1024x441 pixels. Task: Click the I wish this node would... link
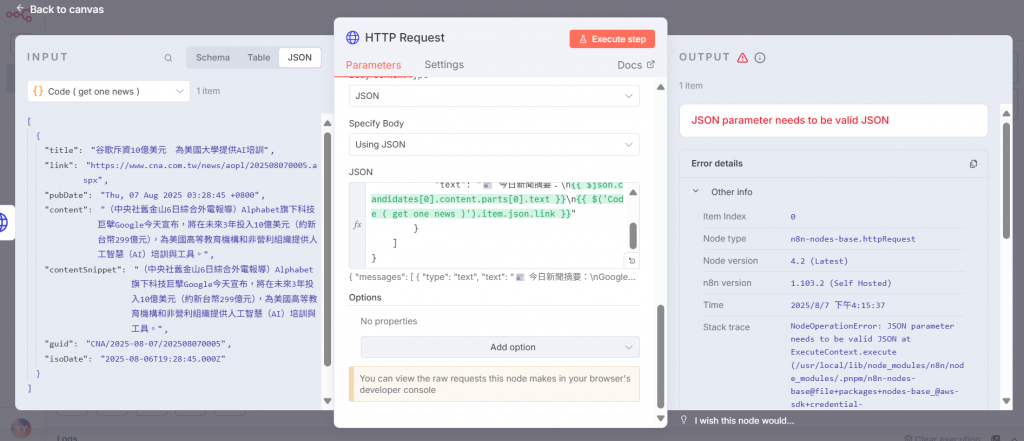click(x=744, y=421)
